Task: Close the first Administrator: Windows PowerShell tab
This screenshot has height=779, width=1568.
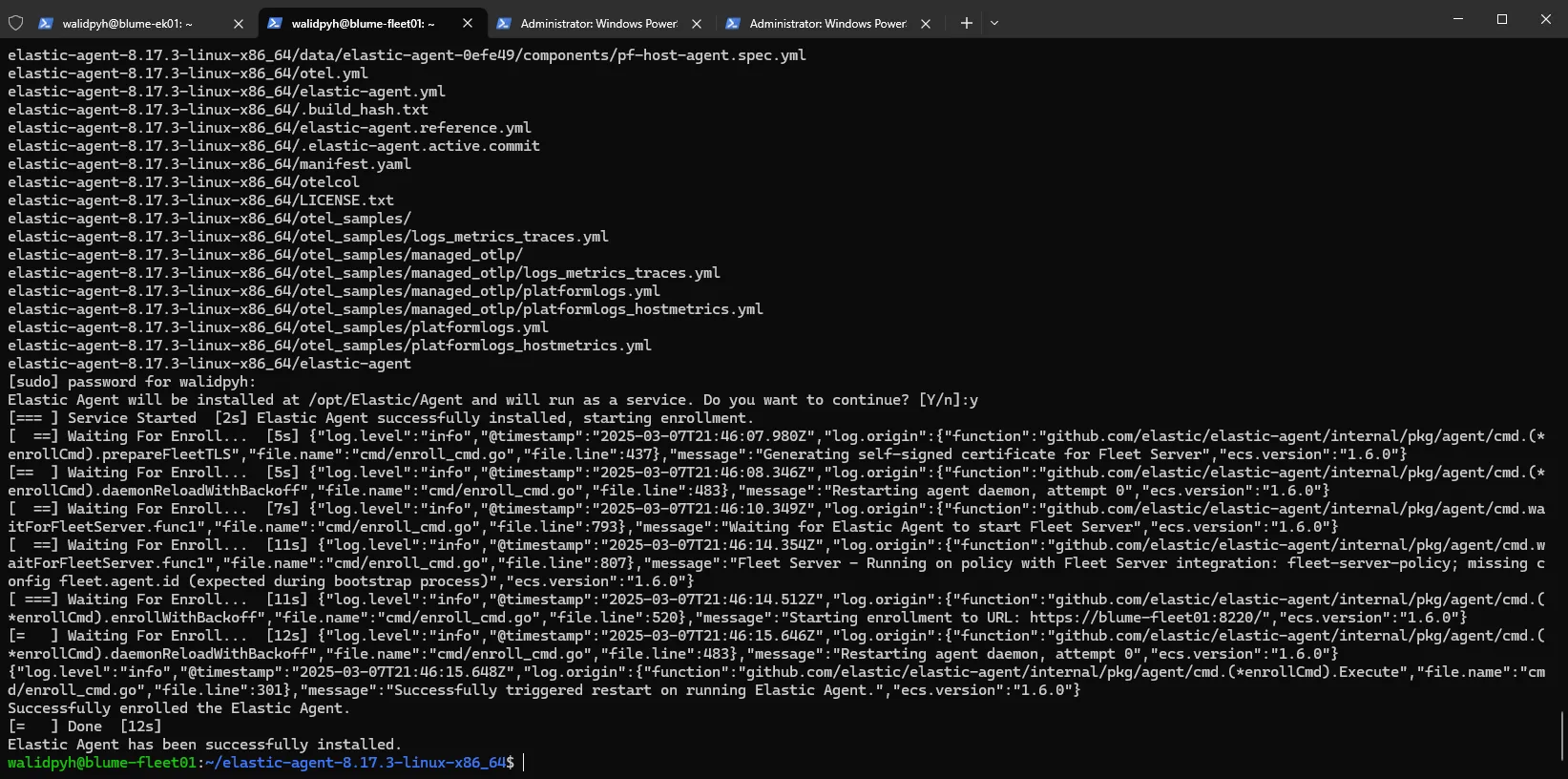Action: click(697, 24)
